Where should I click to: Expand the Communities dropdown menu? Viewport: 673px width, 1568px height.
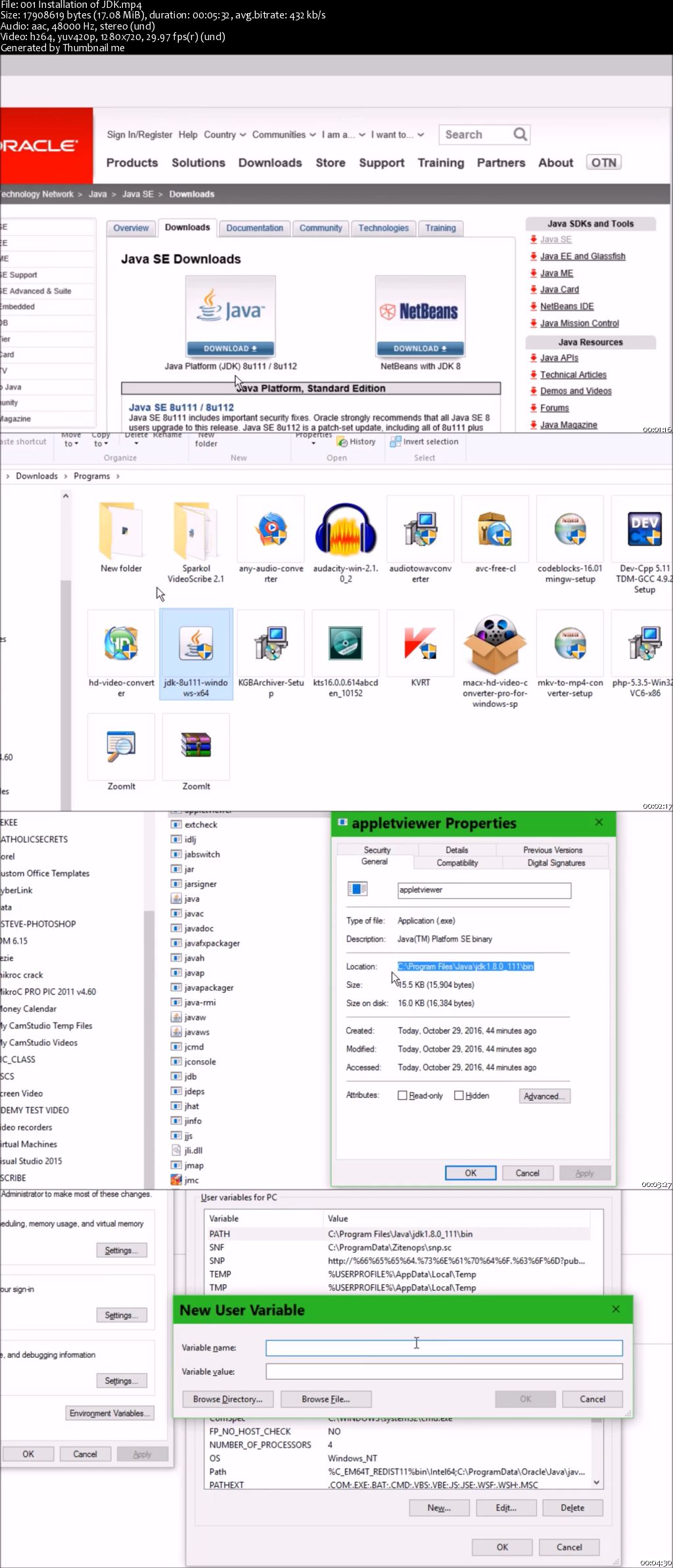(284, 135)
